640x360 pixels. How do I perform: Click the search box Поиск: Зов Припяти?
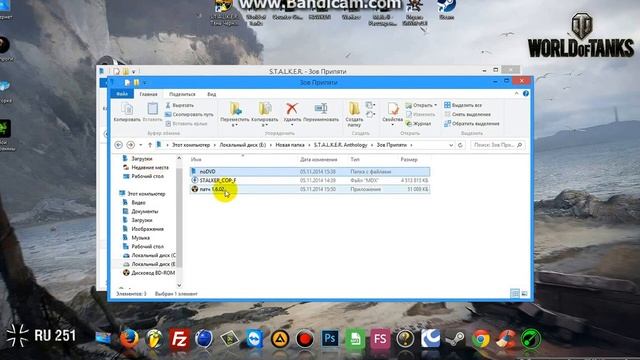pyautogui.click(x=497, y=145)
